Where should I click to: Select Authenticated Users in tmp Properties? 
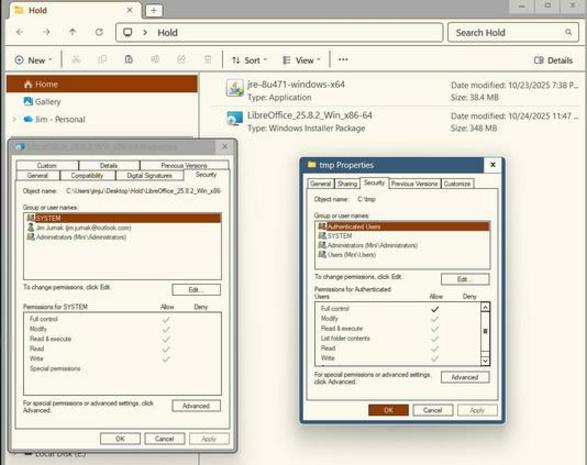pos(403,226)
